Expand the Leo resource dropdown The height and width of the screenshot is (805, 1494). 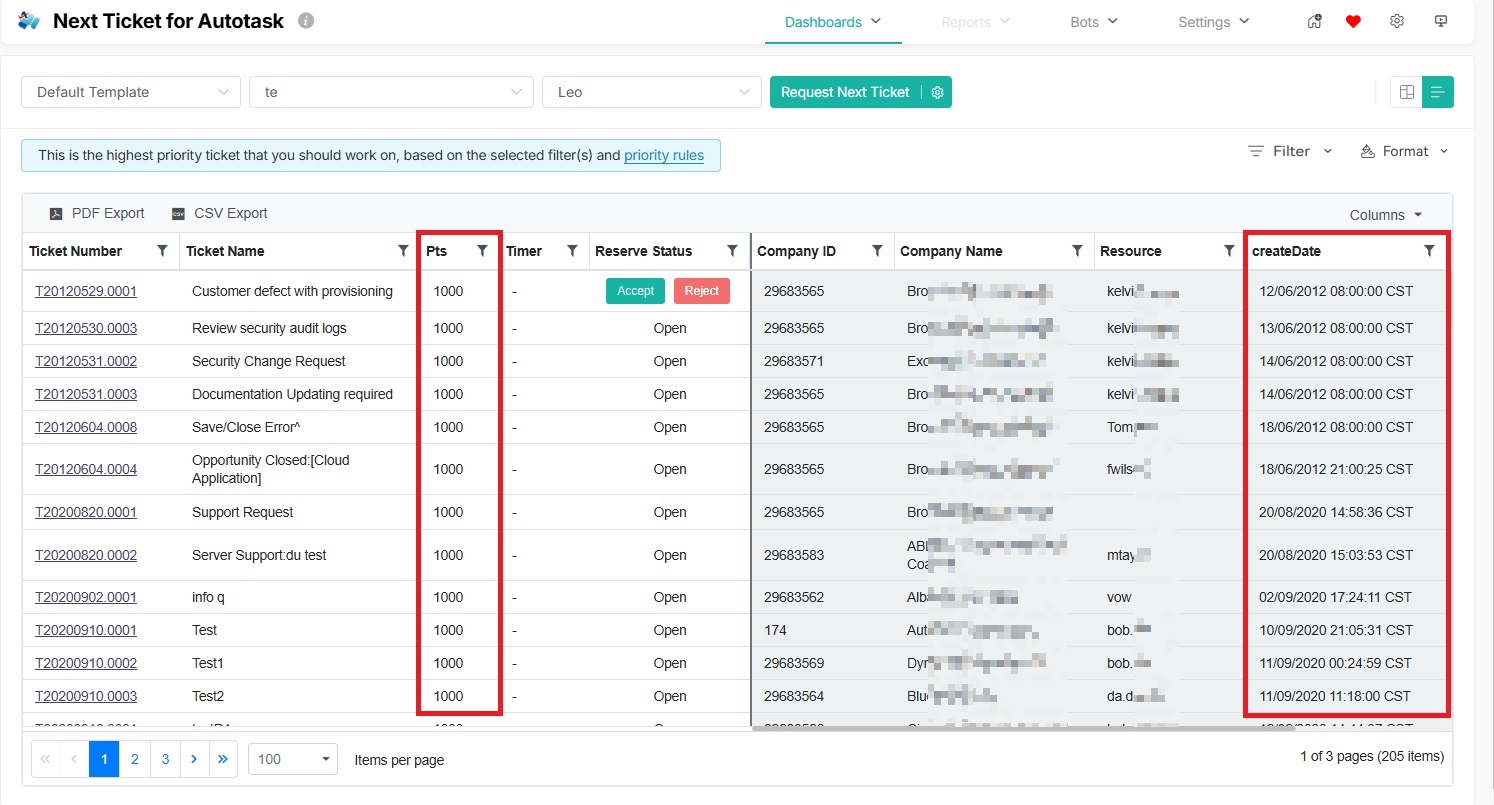click(651, 92)
